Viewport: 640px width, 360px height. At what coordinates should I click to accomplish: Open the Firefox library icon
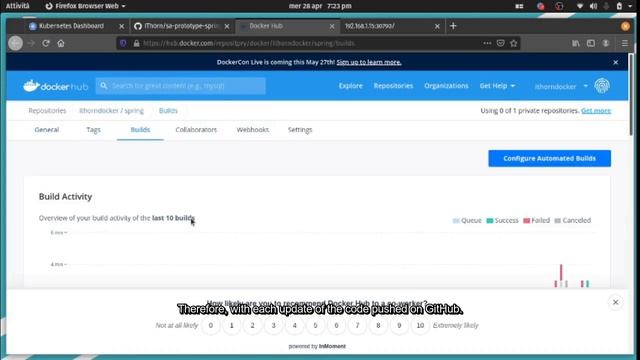(x=576, y=43)
